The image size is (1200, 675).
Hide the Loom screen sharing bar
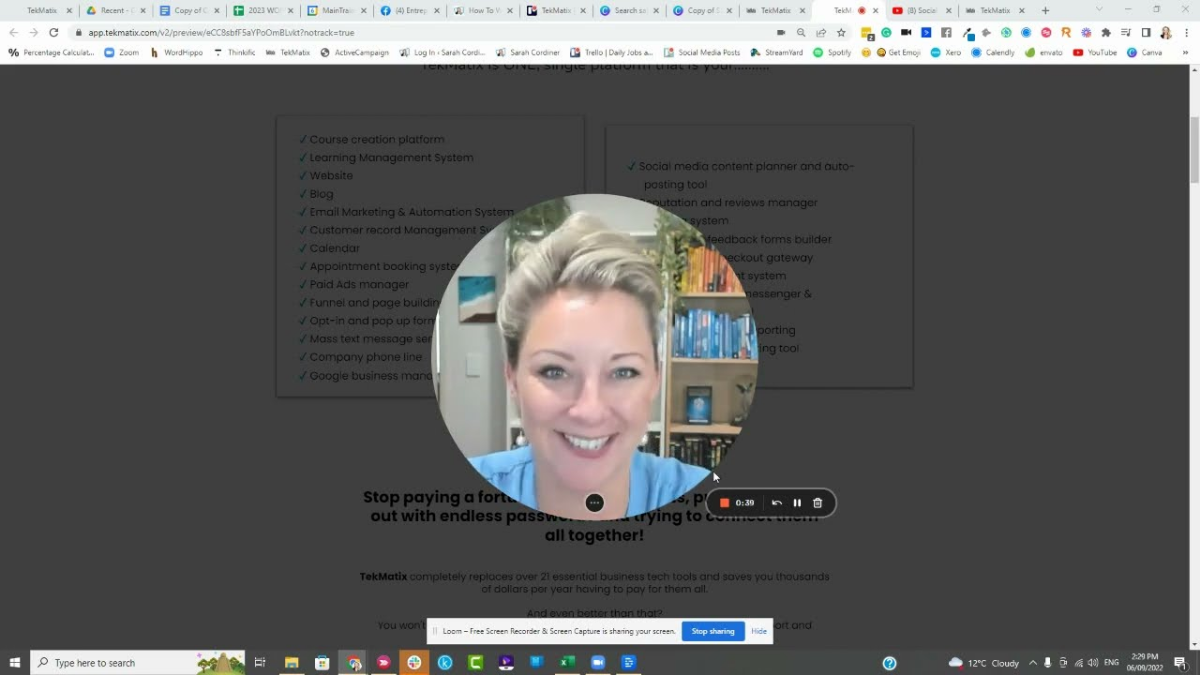pos(759,631)
